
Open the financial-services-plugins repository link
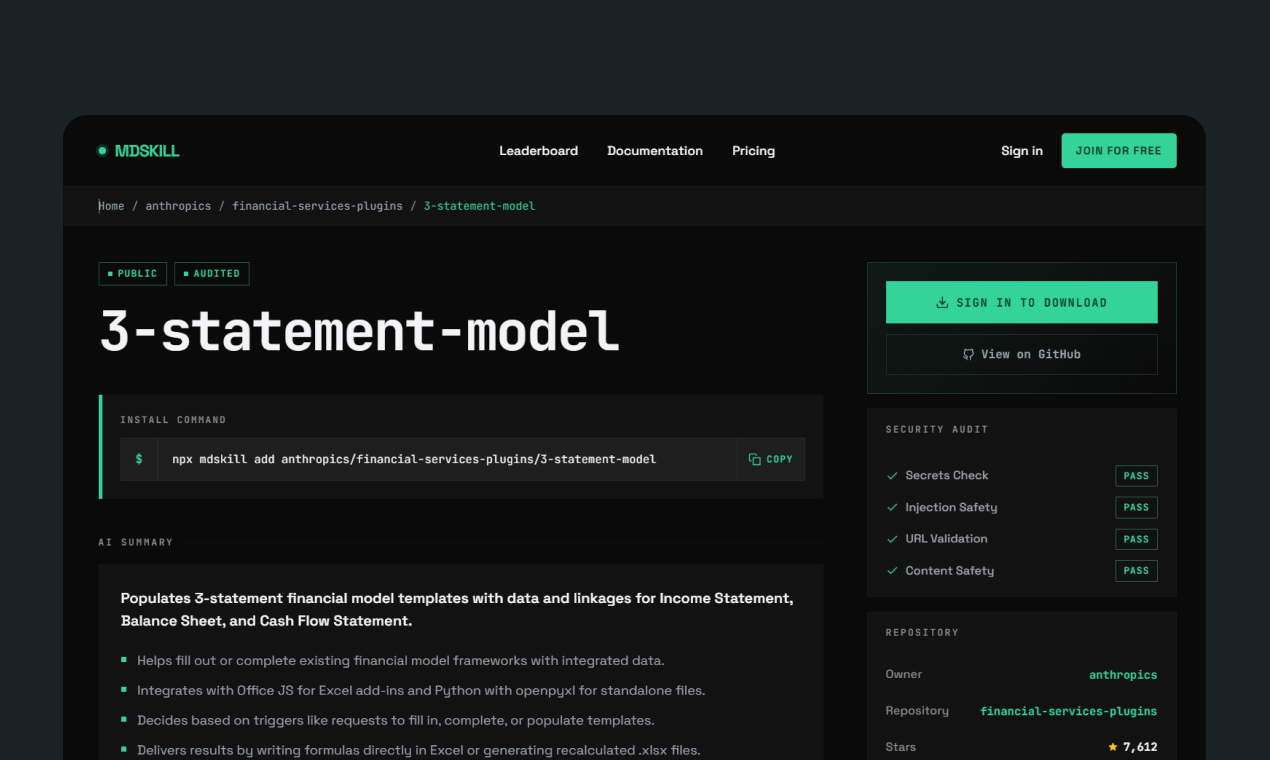(1069, 711)
